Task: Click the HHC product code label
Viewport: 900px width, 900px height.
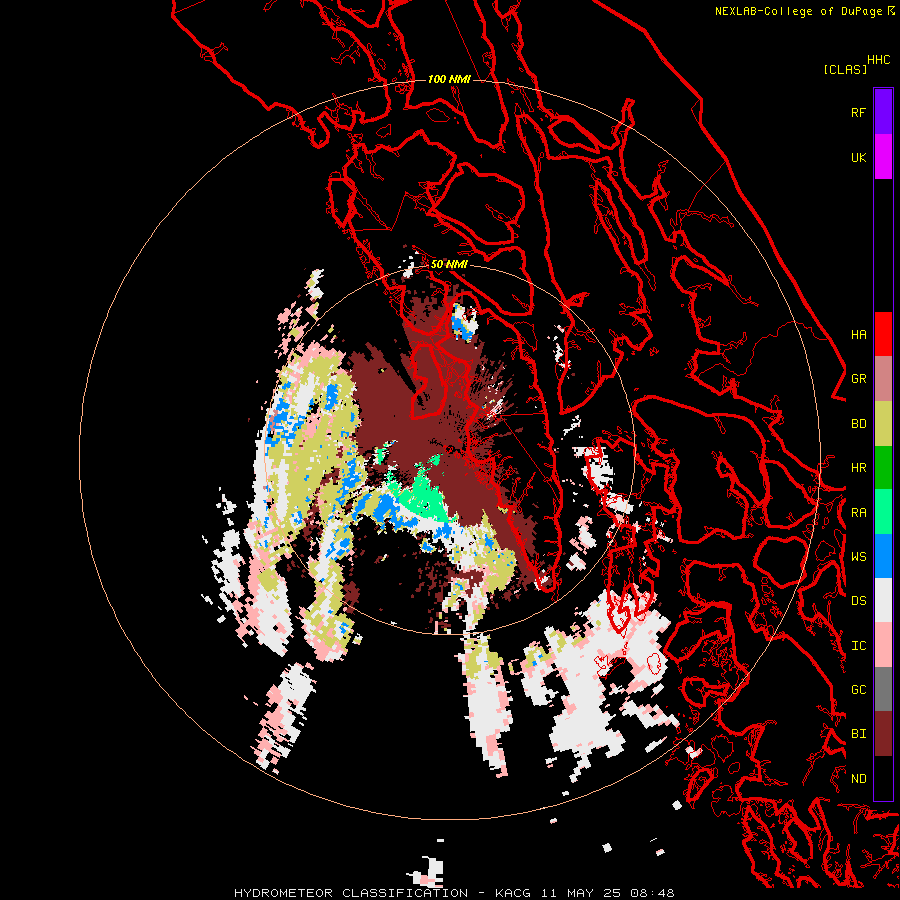Action: click(879, 60)
